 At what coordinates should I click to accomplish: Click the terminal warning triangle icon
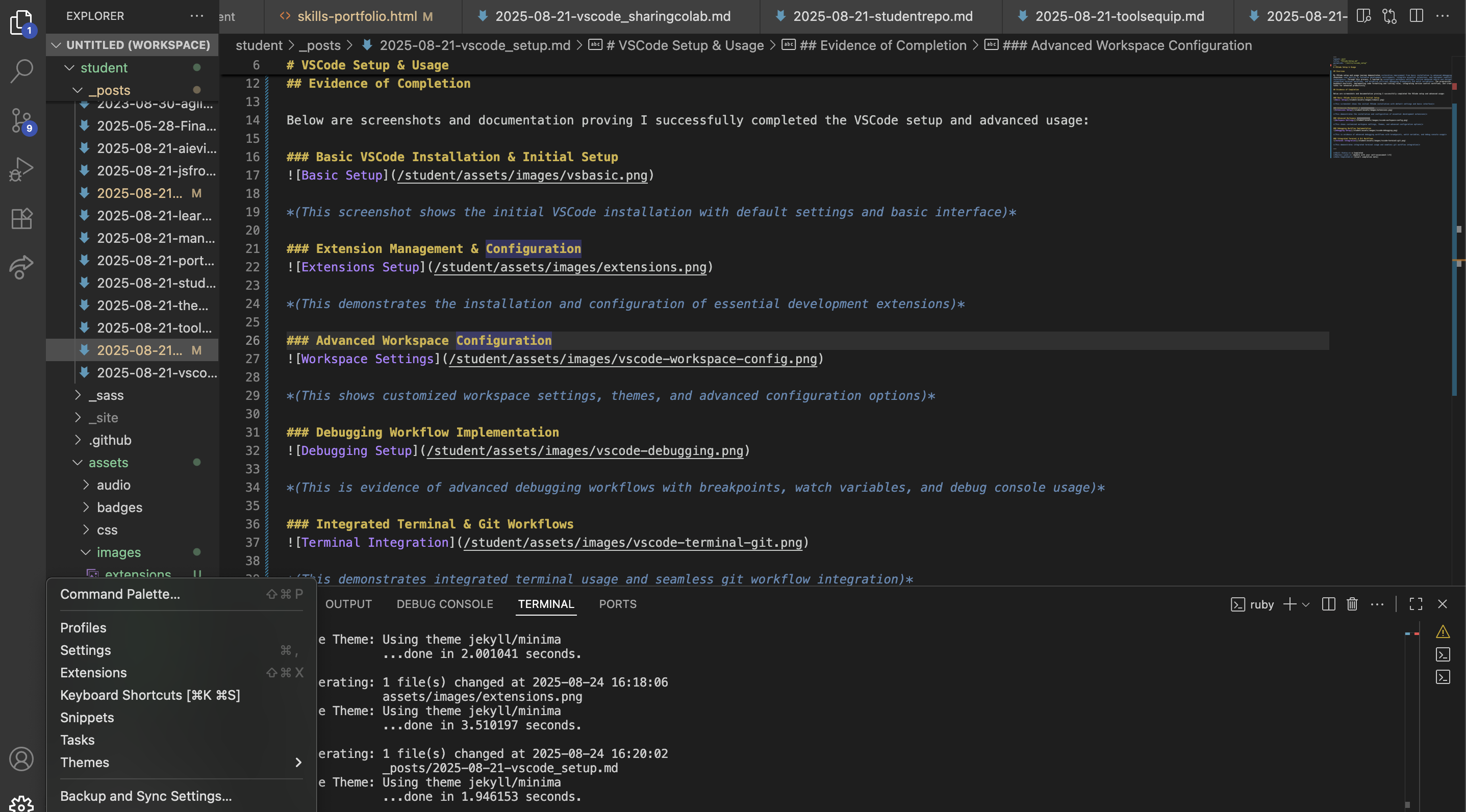pyautogui.click(x=1443, y=631)
